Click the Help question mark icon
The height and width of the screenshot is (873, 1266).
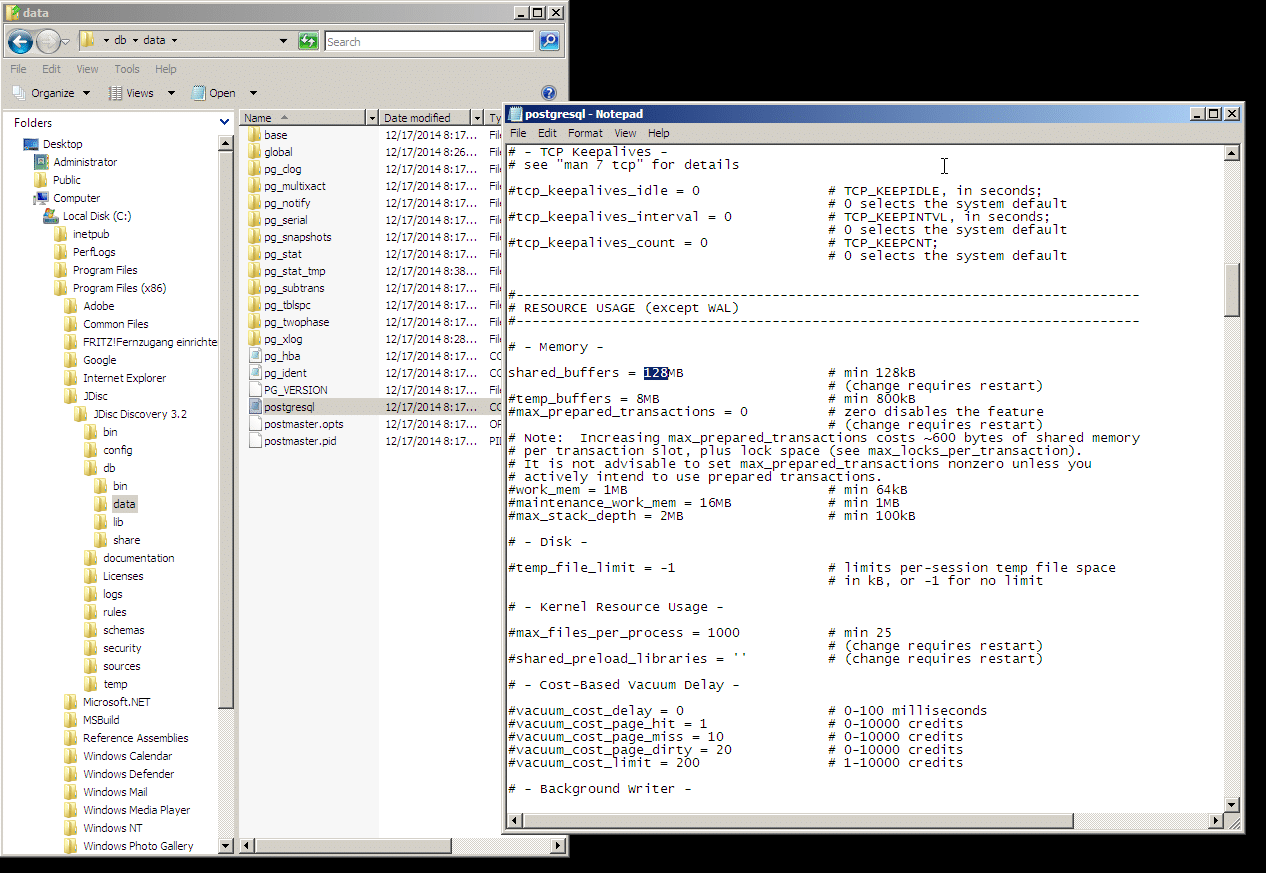[548, 91]
